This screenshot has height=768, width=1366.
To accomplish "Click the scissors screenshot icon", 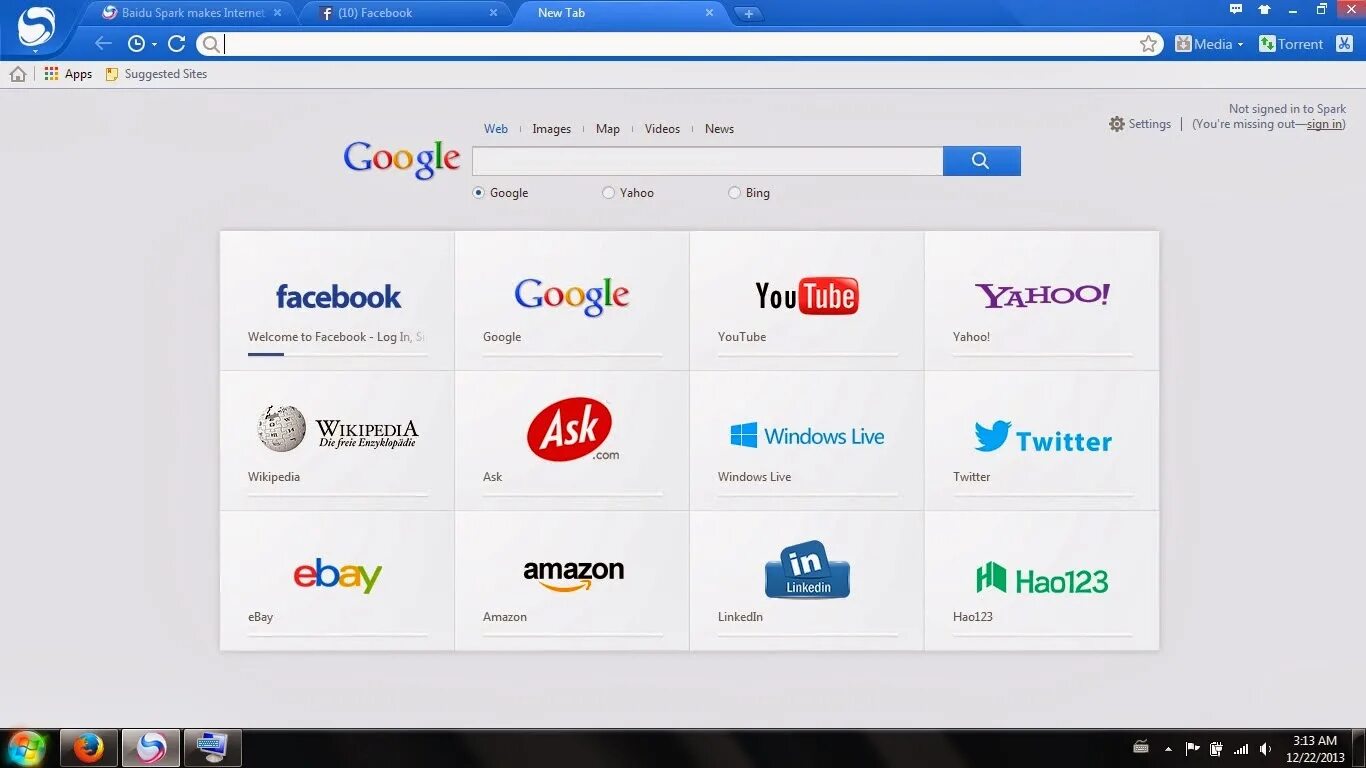I will coord(1343,44).
